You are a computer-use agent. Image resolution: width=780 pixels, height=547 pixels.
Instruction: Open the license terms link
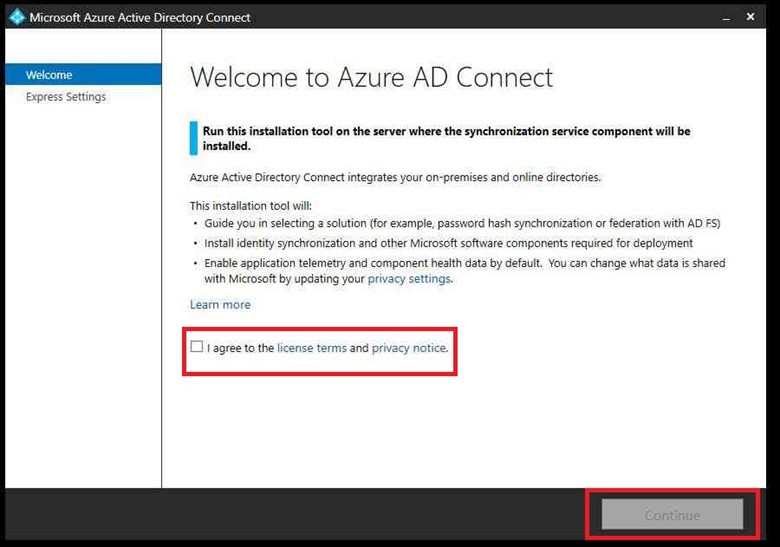coord(312,348)
